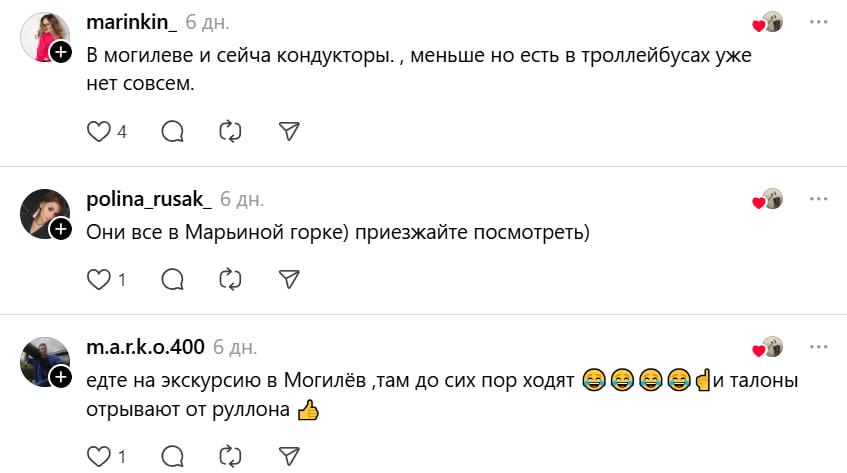The height and width of the screenshot is (473, 847).
Task: Share m.a.r.k.o.400's comment via the send icon
Action: (289, 457)
